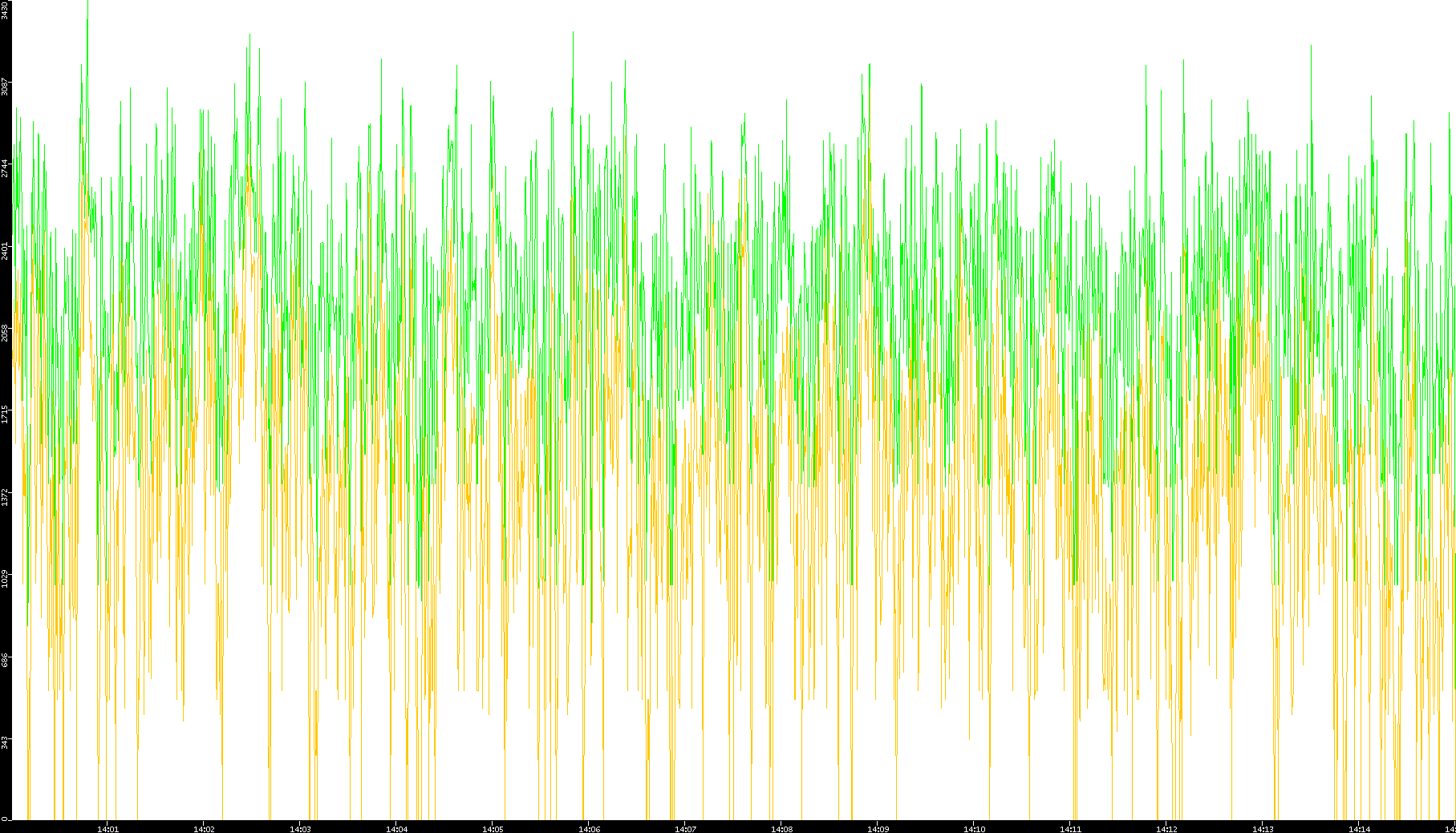This screenshot has height=833, width=1456.
Task: Choose the 14:14 time axis marker
Action: 1359,828
